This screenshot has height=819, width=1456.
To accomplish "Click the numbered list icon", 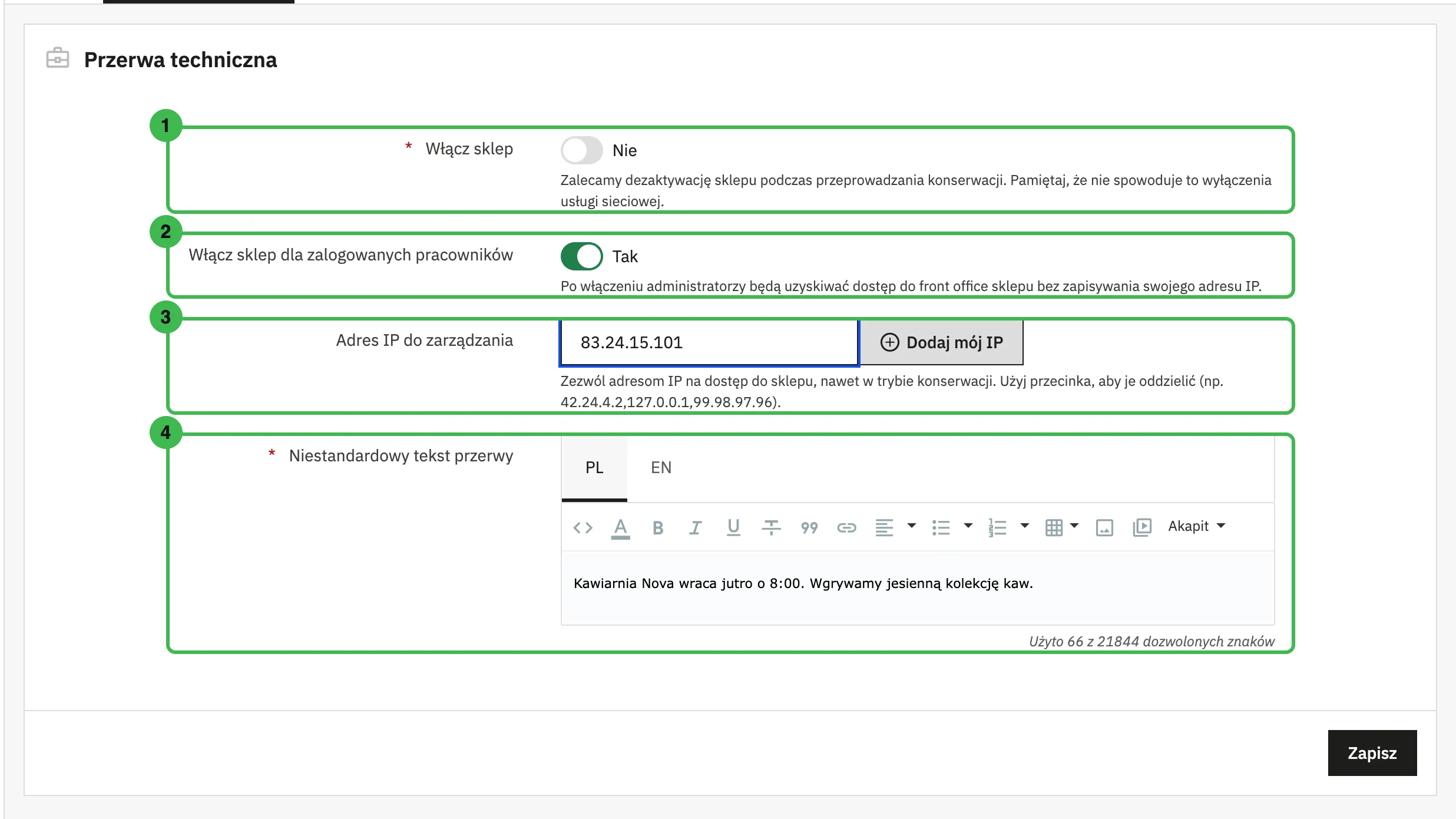I will click(997, 527).
